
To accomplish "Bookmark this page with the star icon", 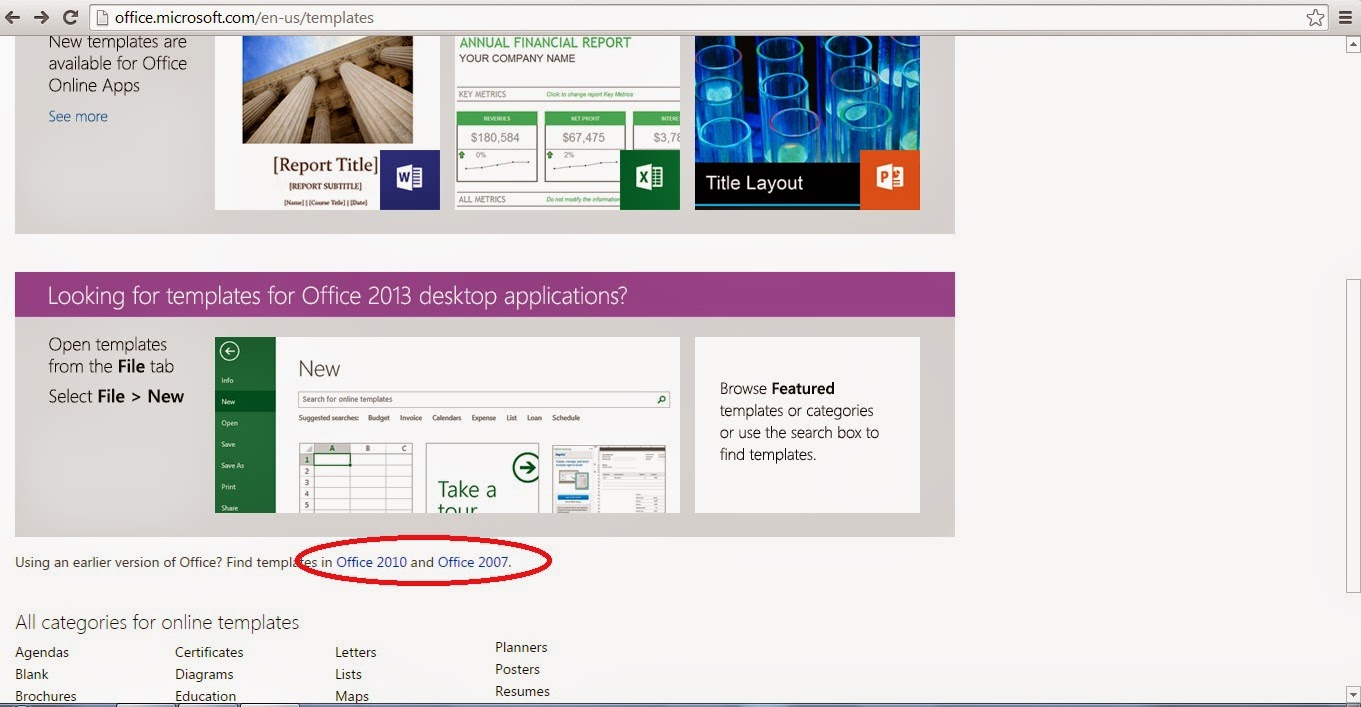I will (1315, 17).
